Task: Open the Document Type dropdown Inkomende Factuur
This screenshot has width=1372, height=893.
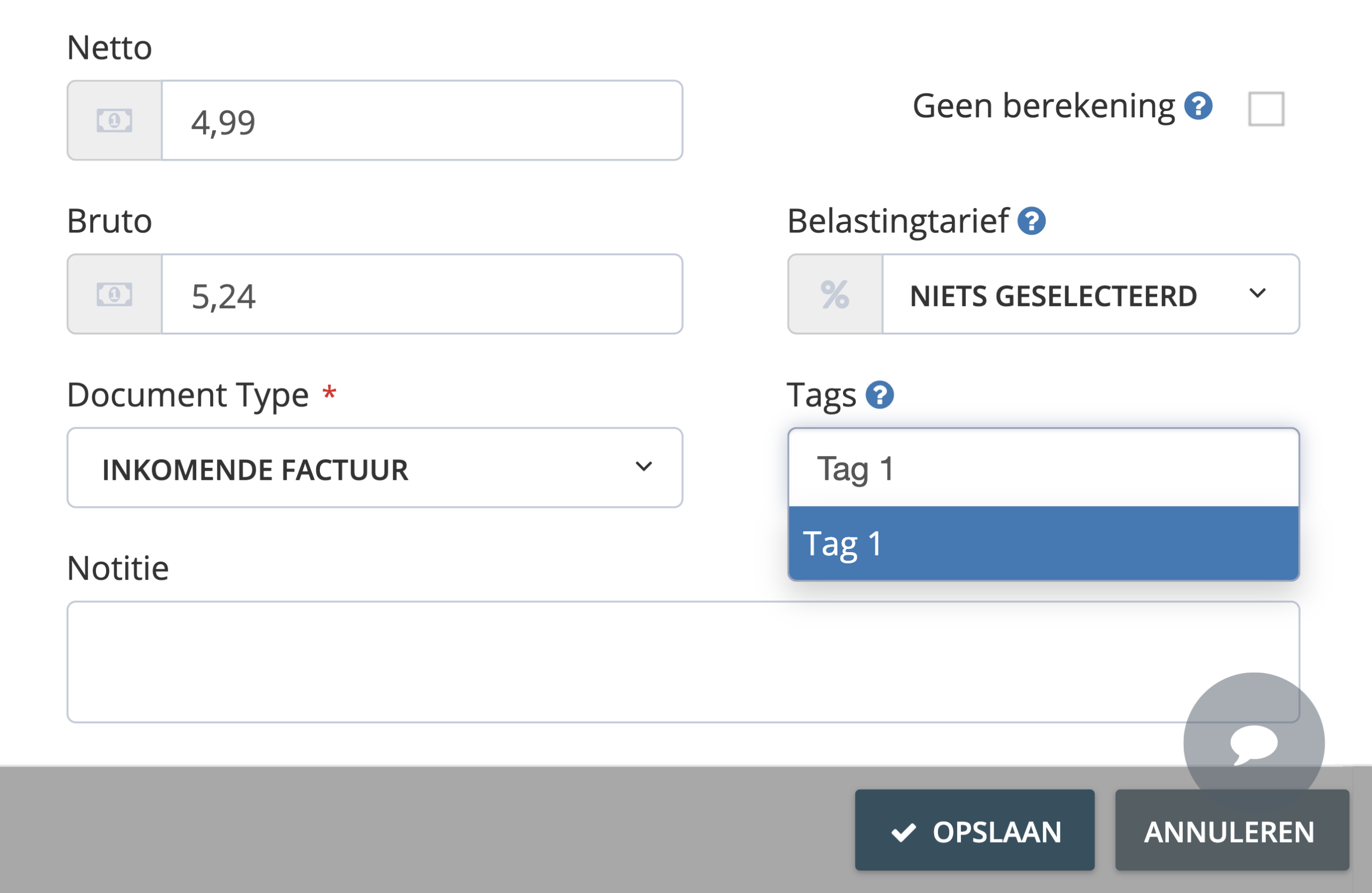Action: (375, 467)
